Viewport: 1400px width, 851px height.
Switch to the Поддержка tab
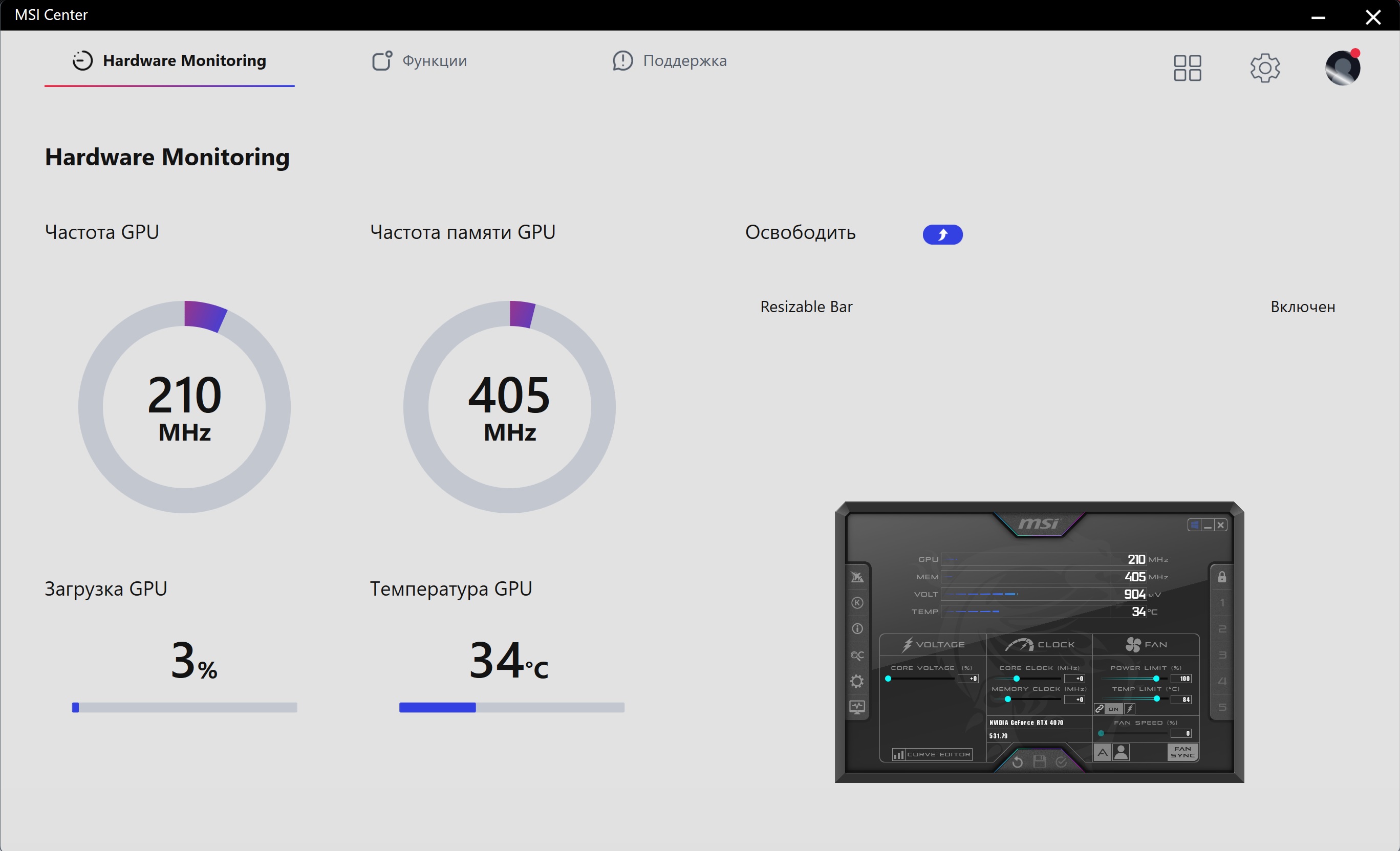670,61
